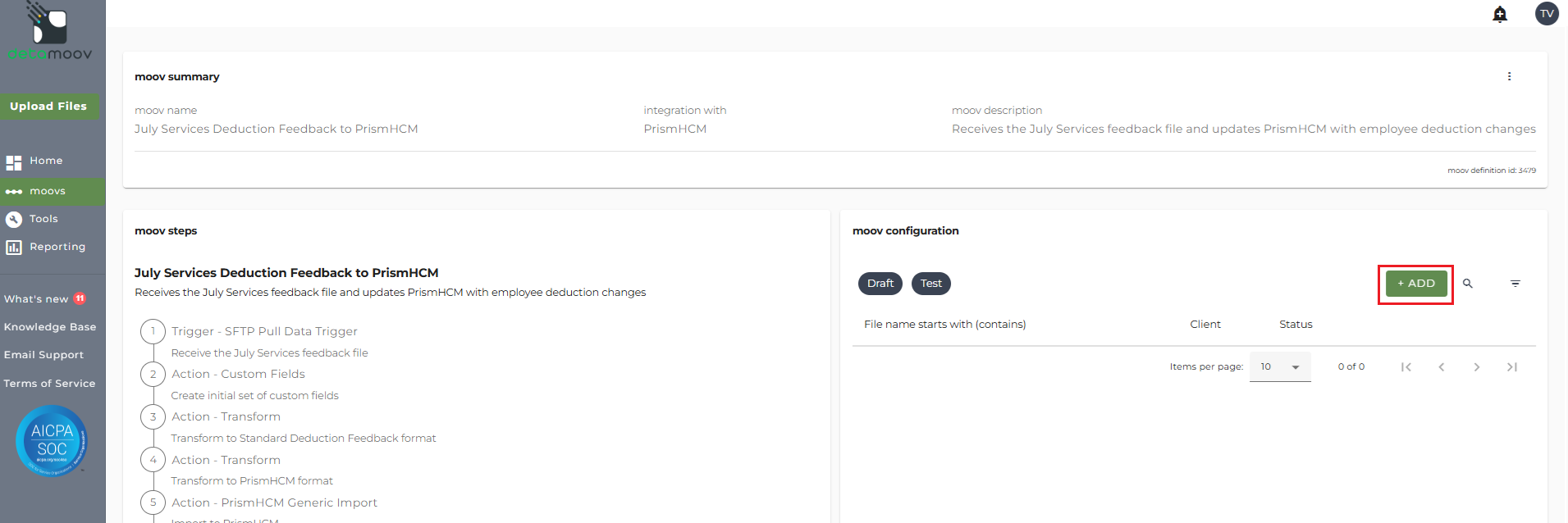Click step 2 circle in moov steps
The image size is (1568, 523).
click(x=153, y=374)
